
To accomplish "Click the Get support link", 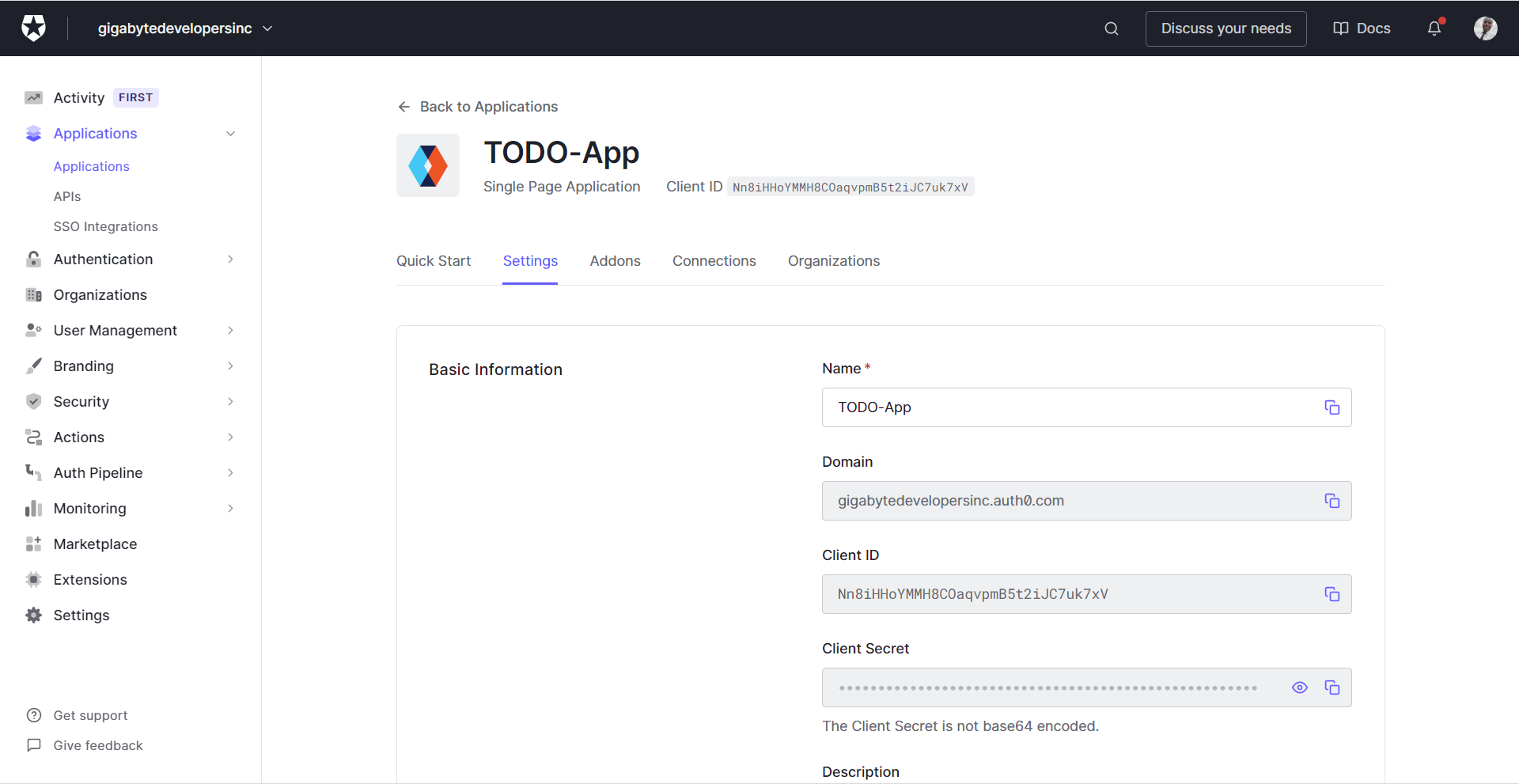I will (x=90, y=715).
